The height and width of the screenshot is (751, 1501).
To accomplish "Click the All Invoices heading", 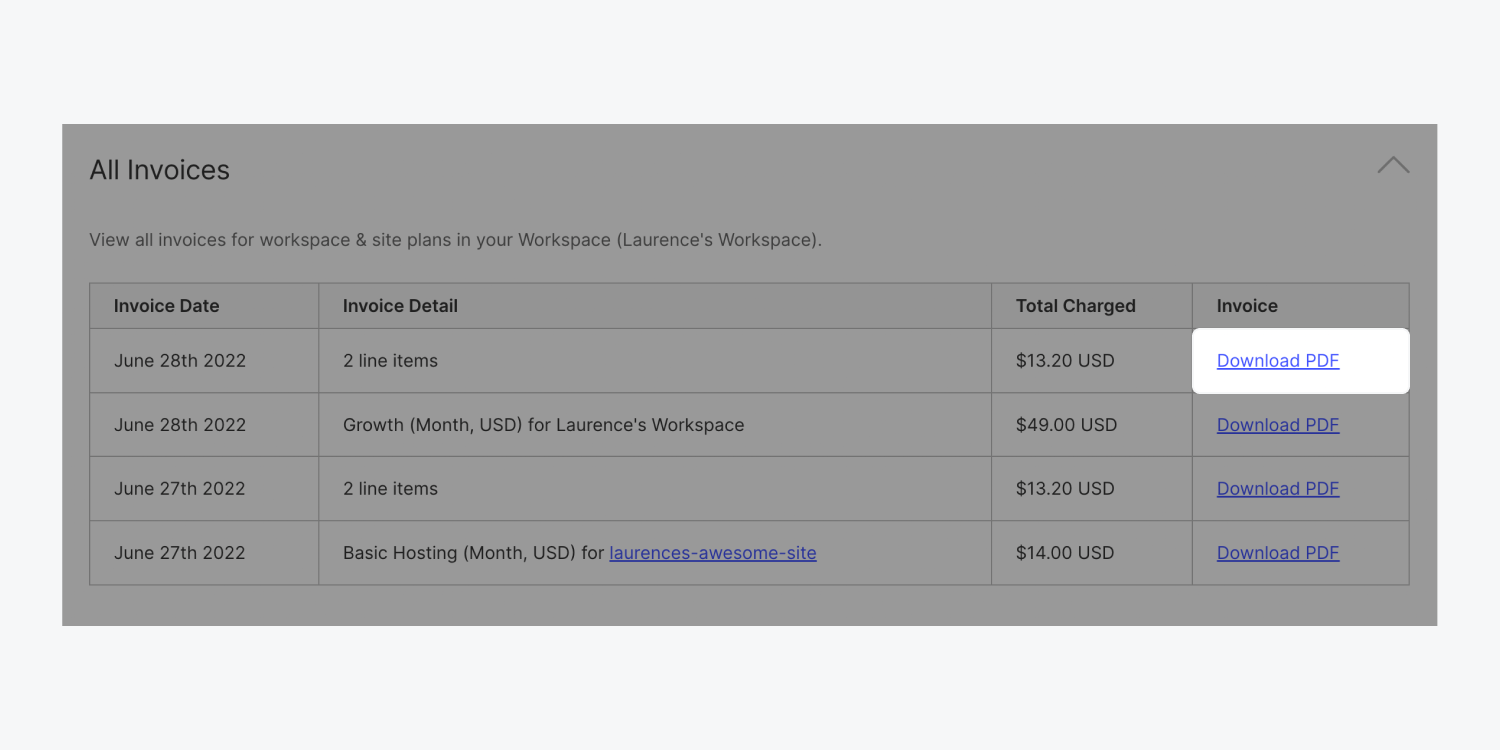I will (x=160, y=170).
